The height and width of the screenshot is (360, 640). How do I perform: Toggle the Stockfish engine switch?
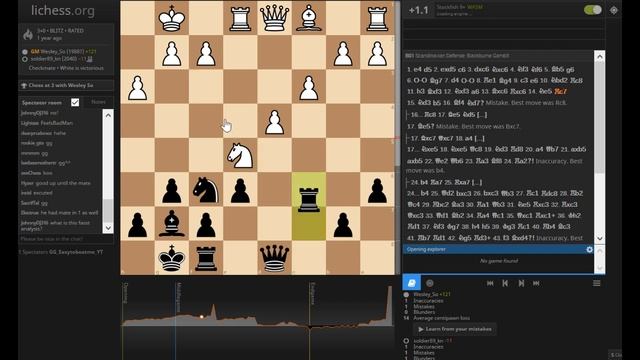[x=593, y=10]
